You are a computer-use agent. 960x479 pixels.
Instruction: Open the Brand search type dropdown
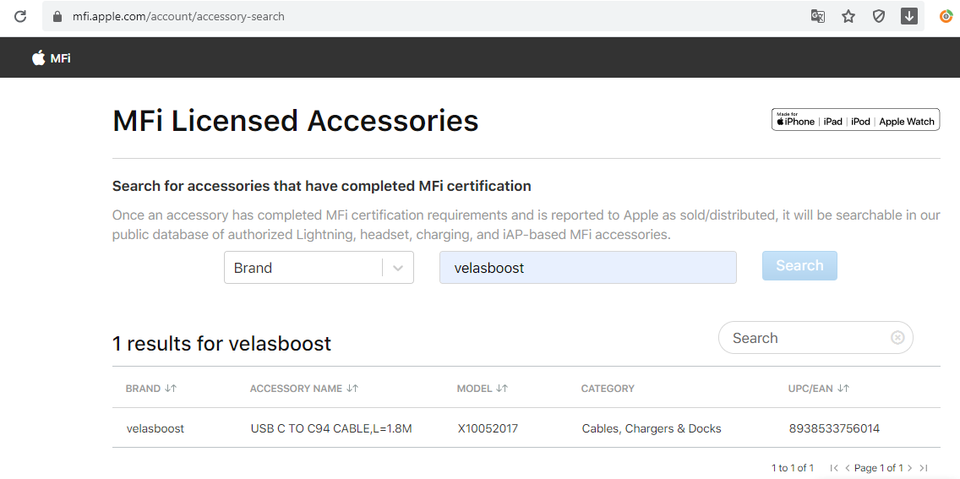pos(319,268)
